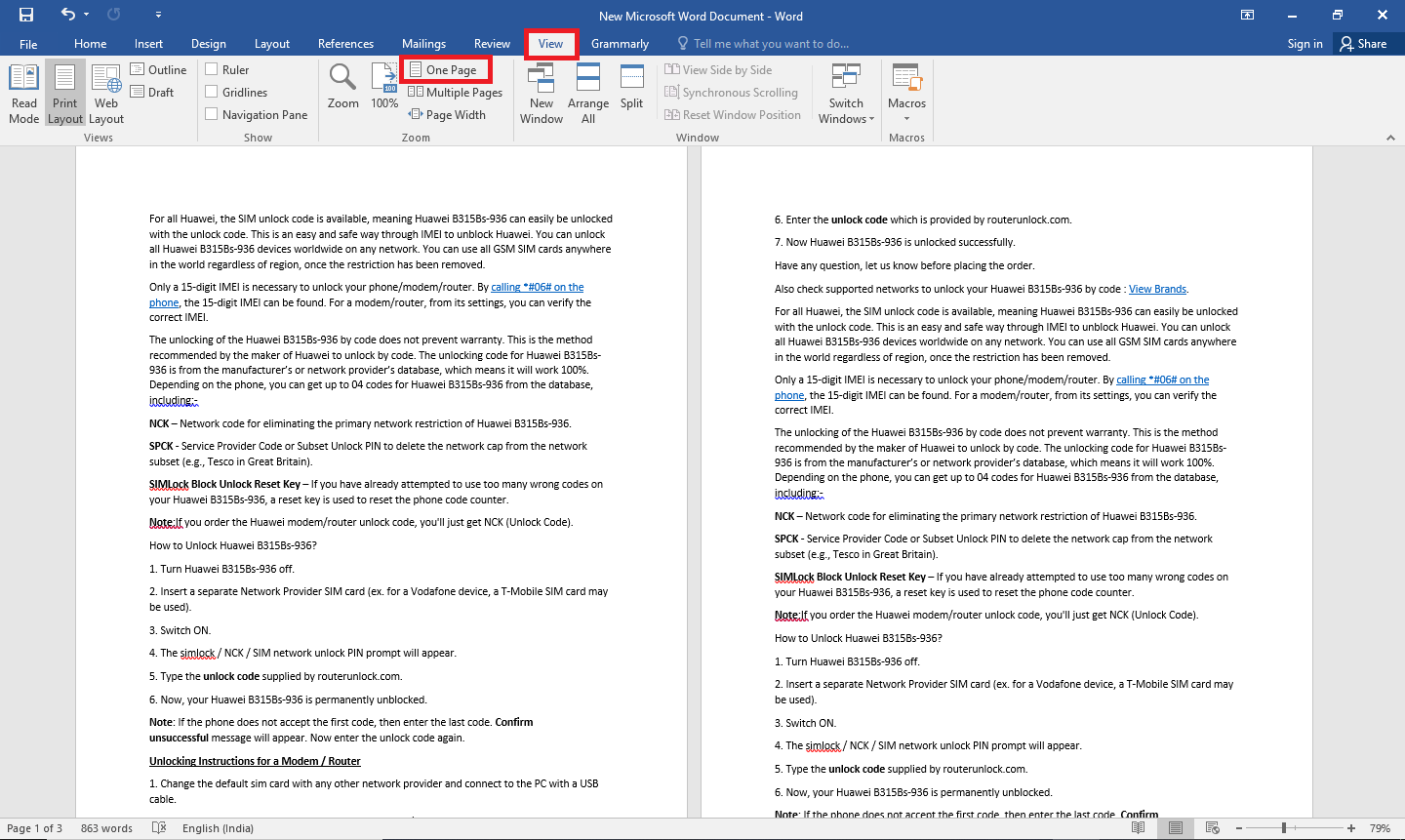The width and height of the screenshot is (1405, 840).
Task: Open a New Window
Action: [x=541, y=94]
